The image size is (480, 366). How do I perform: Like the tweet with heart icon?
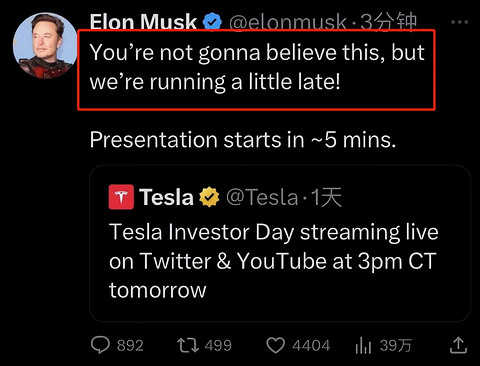click(x=276, y=345)
